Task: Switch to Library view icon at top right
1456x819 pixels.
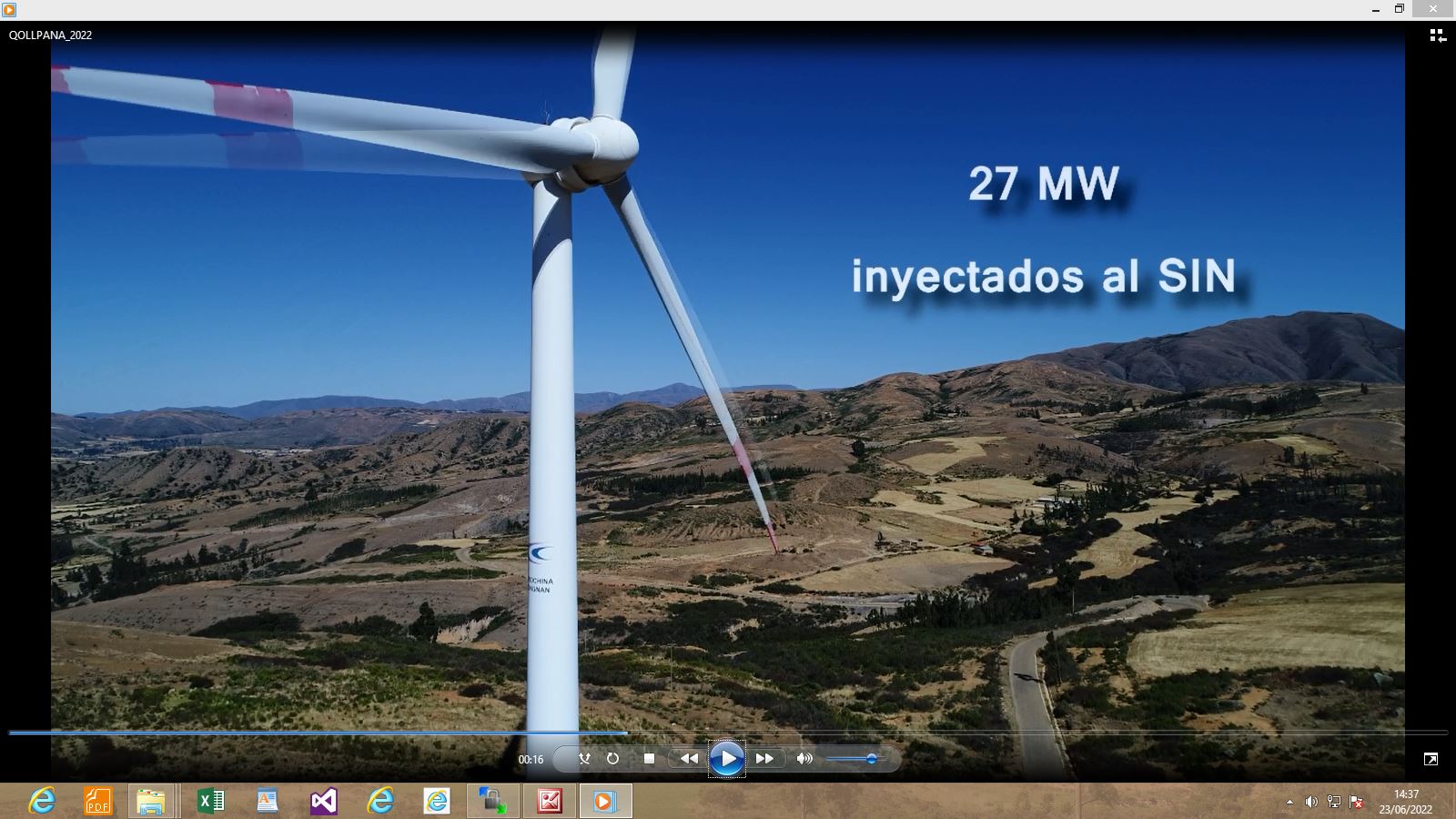Action: click(x=1438, y=35)
